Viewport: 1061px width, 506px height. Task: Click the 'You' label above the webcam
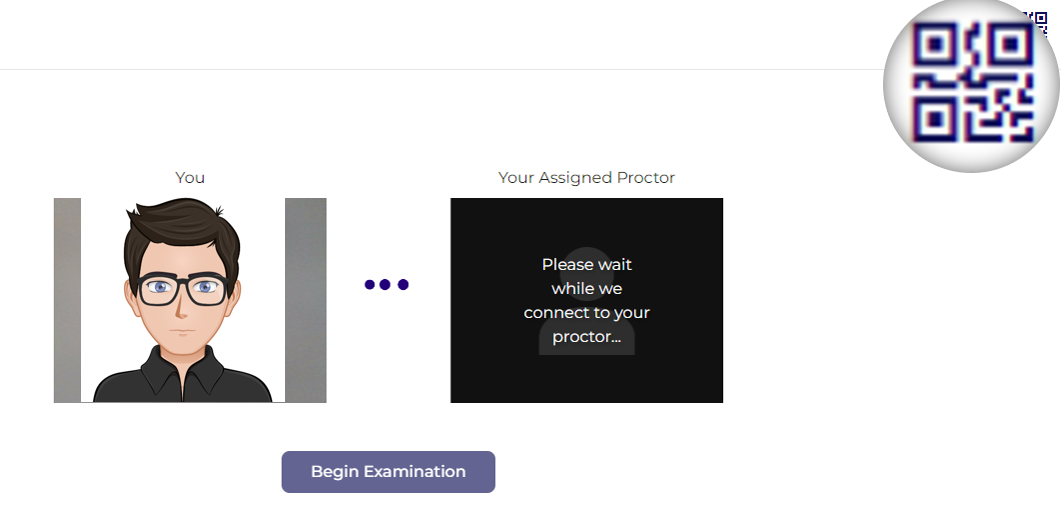point(190,178)
